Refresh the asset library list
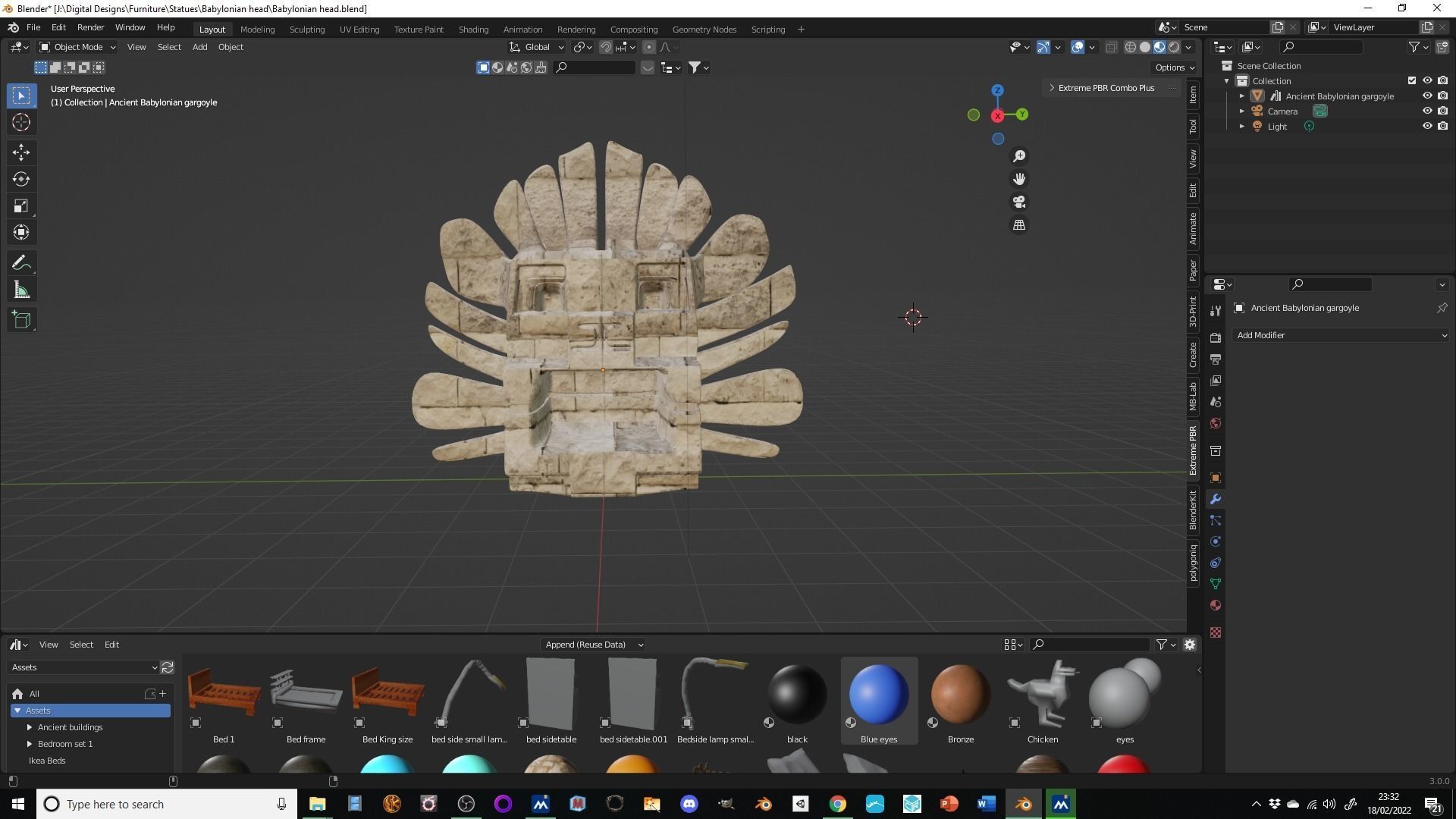This screenshot has width=1456, height=819. (168, 667)
